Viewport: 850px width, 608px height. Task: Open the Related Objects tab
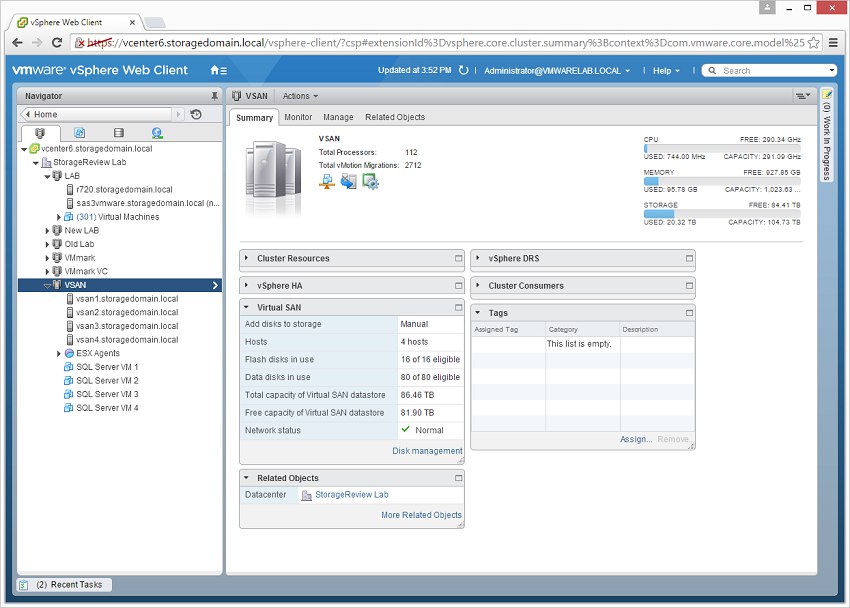(x=395, y=117)
